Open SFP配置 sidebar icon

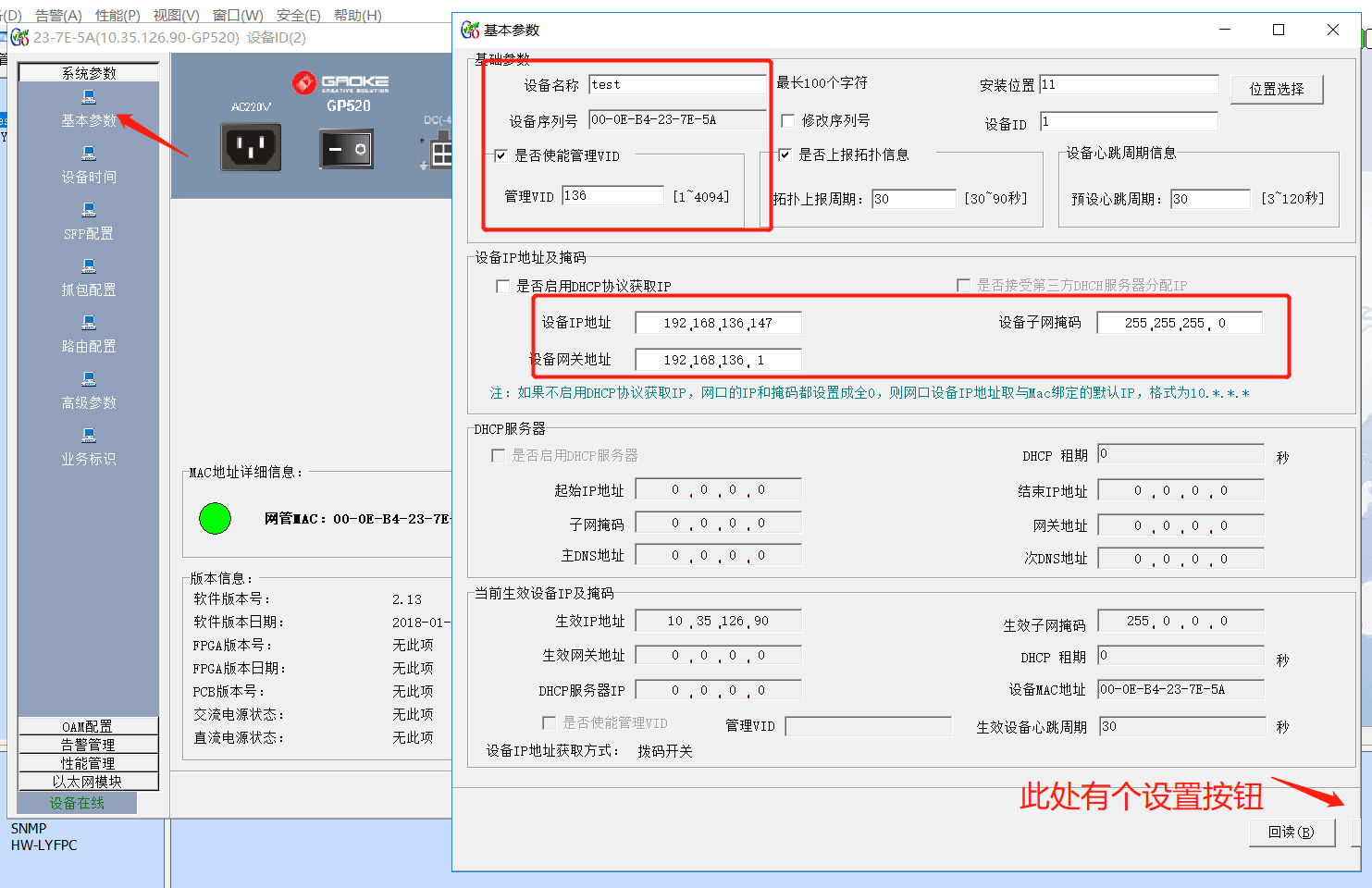(x=89, y=210)
